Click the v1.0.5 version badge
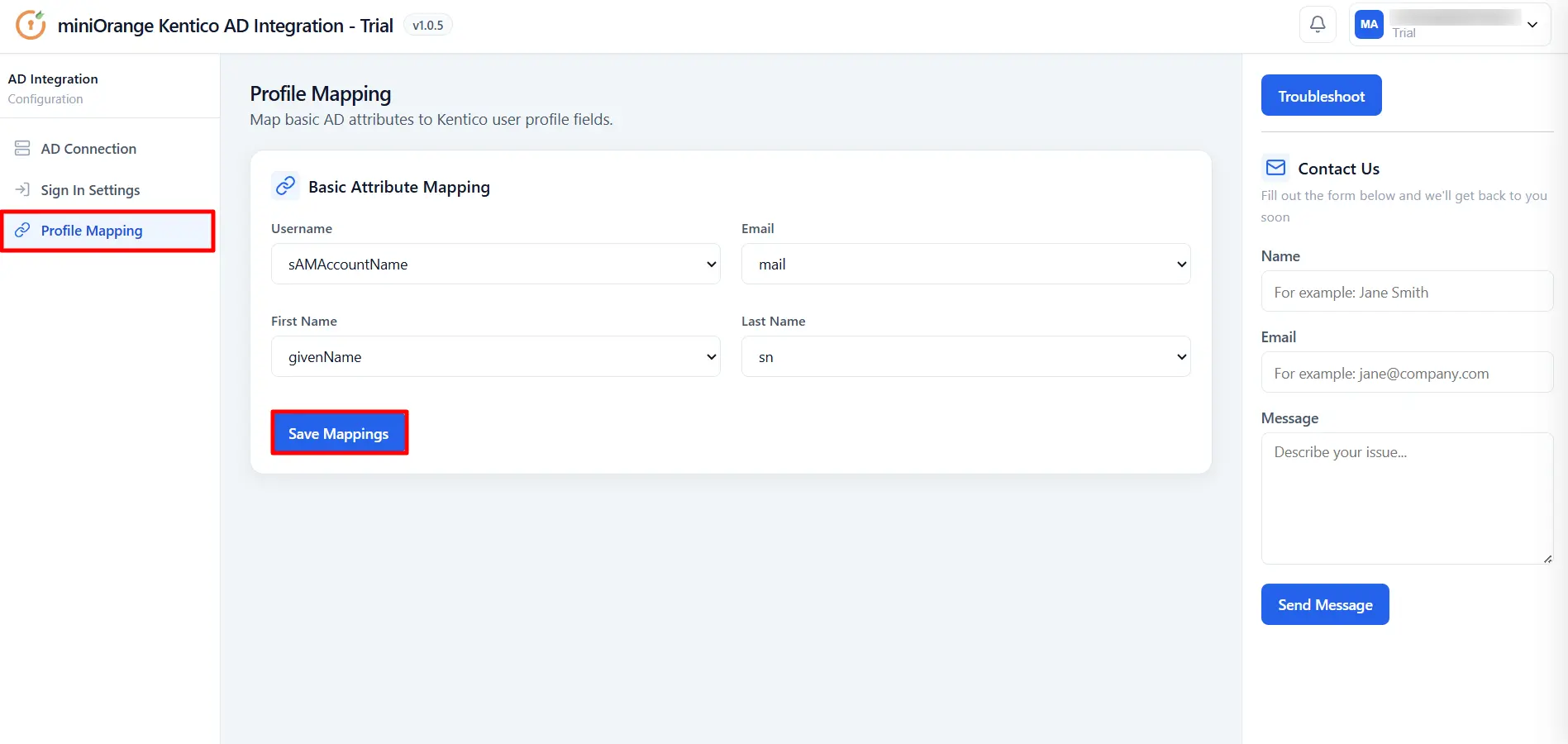This screenshot has width=1568, height=744. pos(427,25)
